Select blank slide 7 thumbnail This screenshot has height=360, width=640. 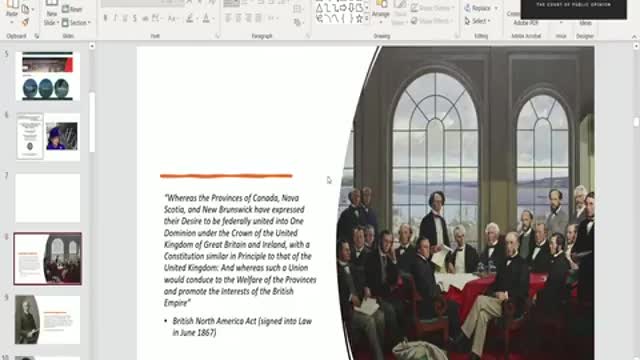pyautogui.click(x=47, y=198)
